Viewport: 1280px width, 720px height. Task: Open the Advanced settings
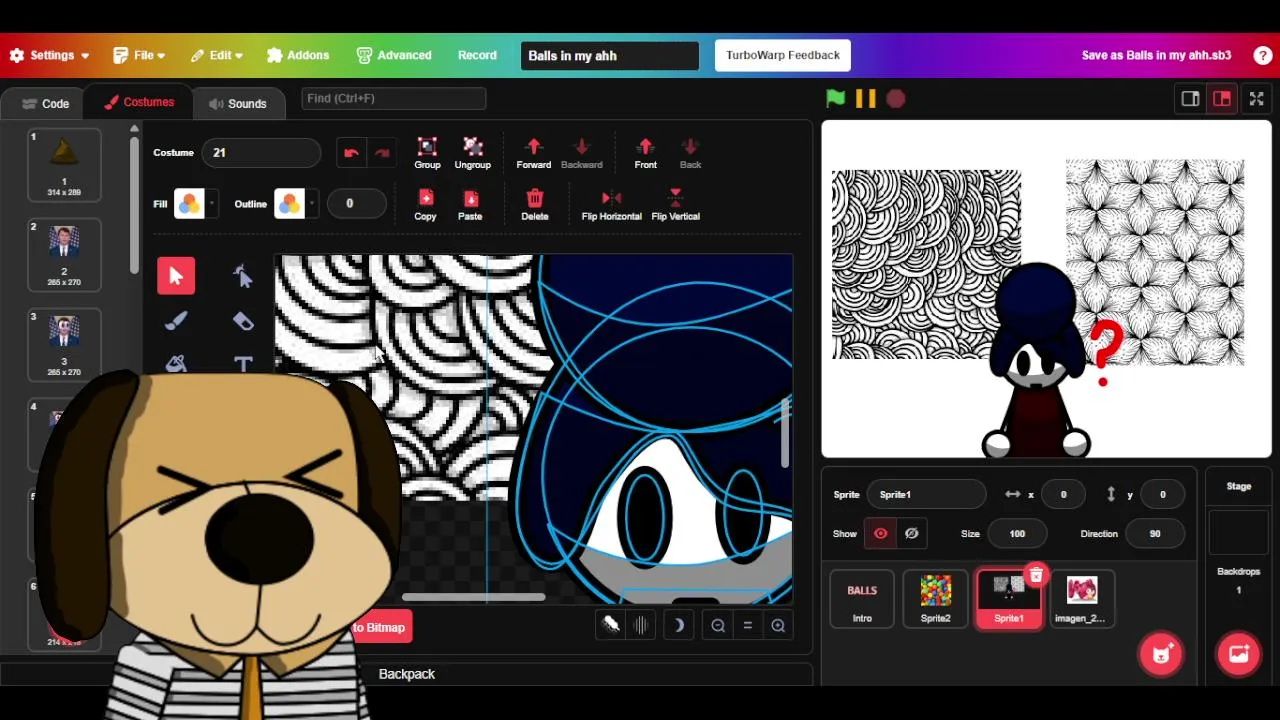394,56
